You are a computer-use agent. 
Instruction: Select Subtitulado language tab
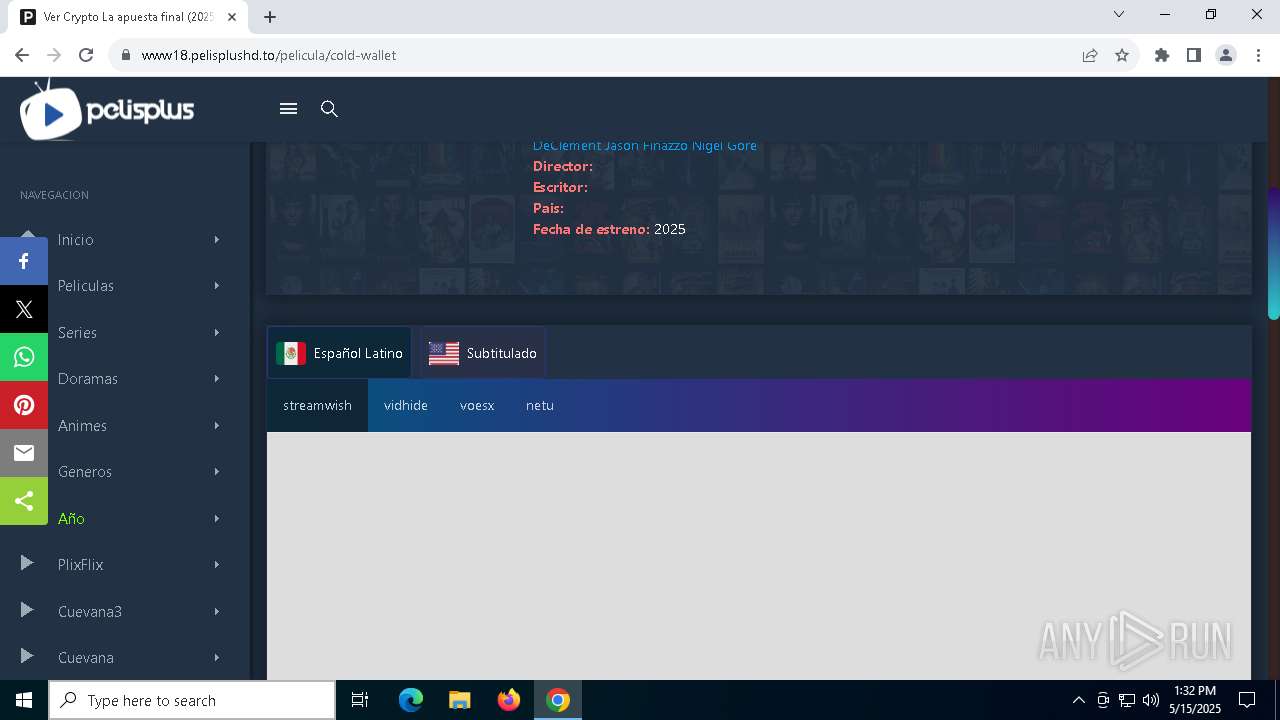pyautogui.click(x=482, y=353)
